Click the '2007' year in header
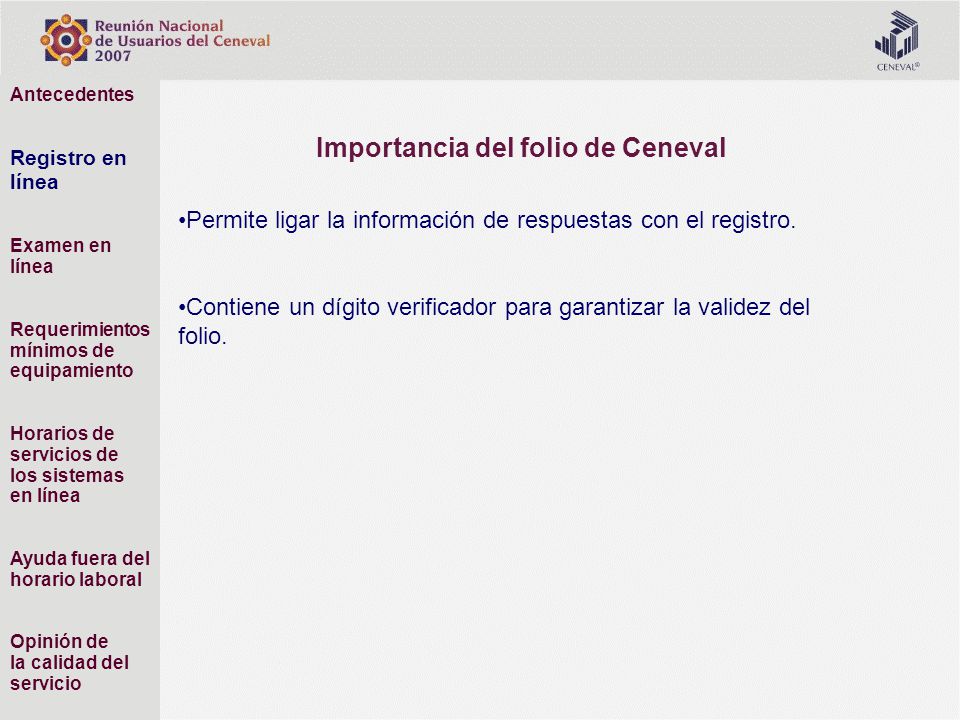This screenshot has width=960, height=720. click(x=113, y=56)
